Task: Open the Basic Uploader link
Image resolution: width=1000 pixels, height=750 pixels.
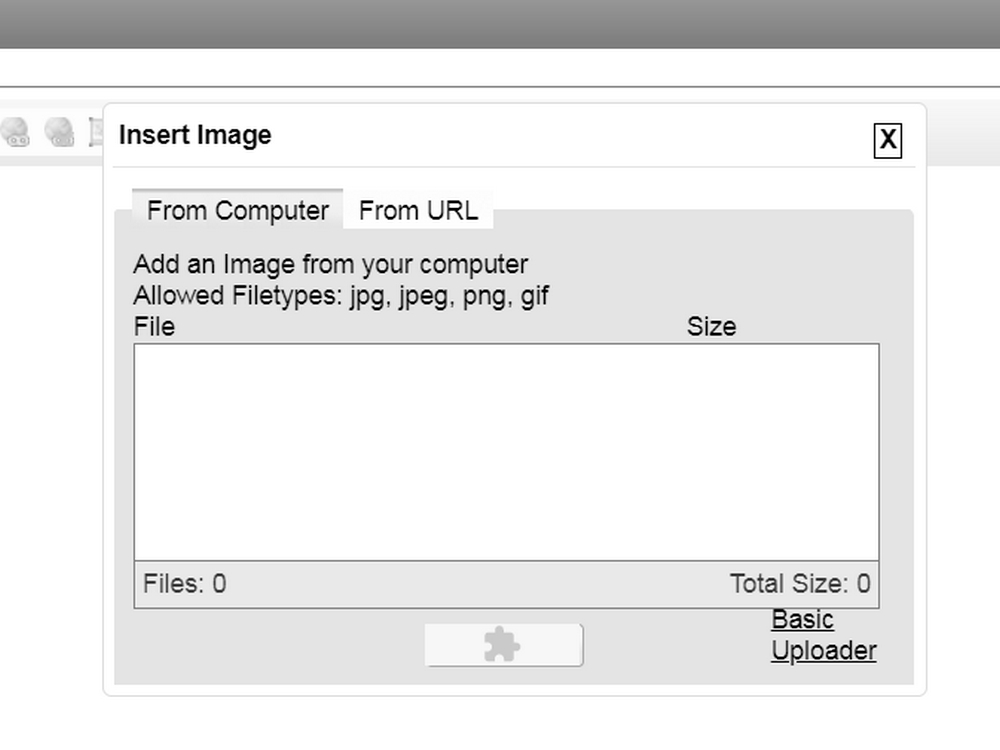Action: point(823,635)
